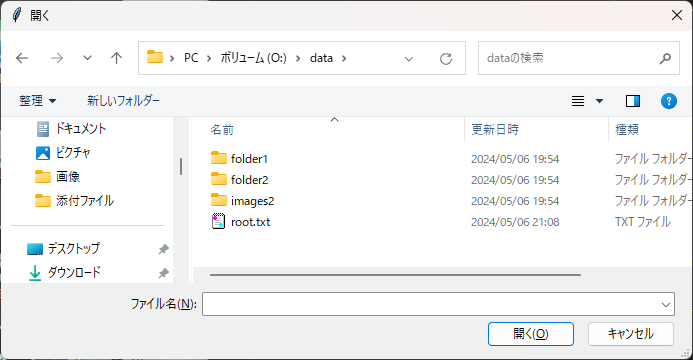Expand the recent locations chevron
Image resolution: width=693 pixels, height=360 pixels.
(88, 58)
